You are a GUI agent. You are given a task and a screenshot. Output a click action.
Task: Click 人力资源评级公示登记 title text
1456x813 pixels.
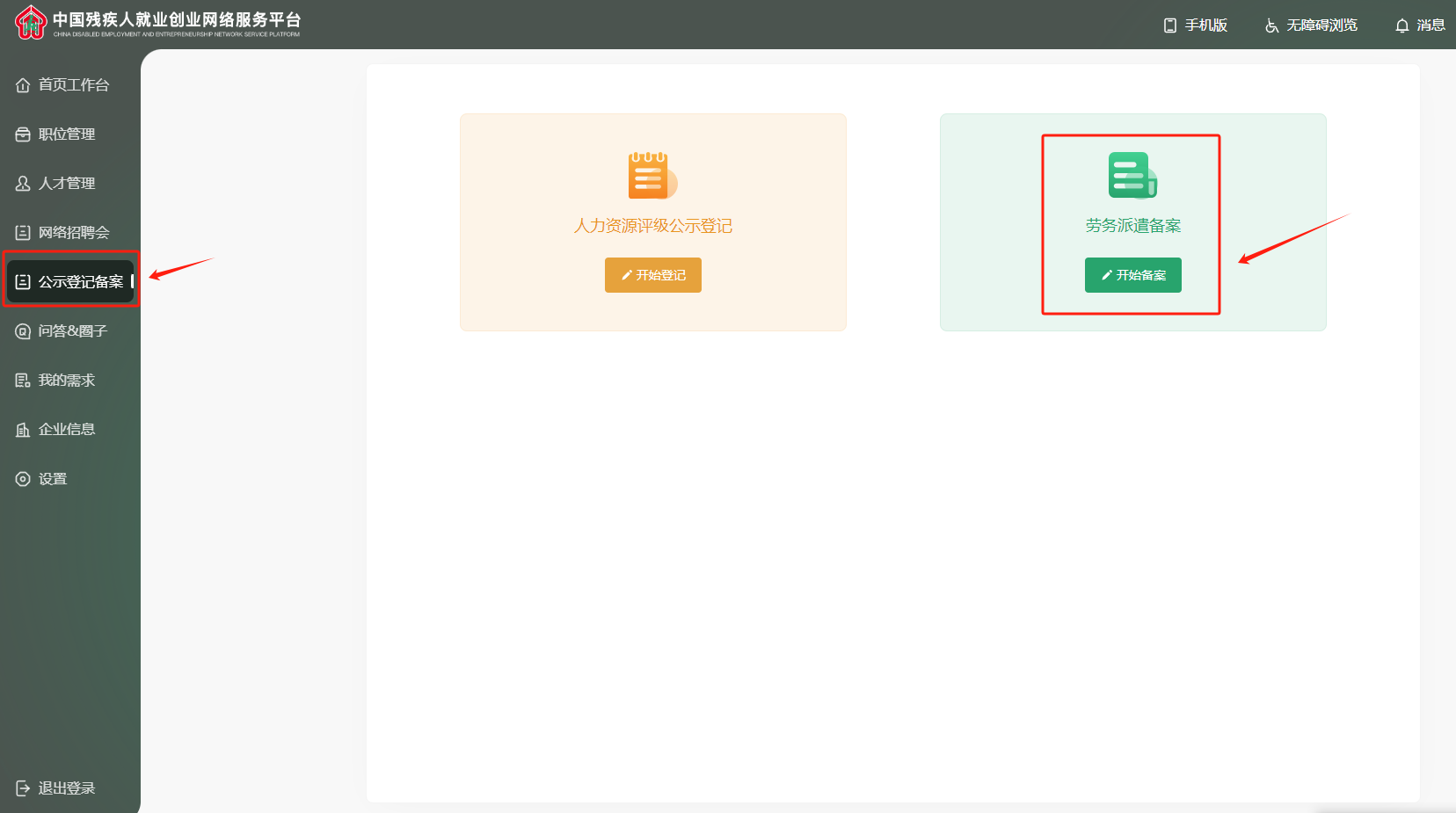(x=653, y=226)
